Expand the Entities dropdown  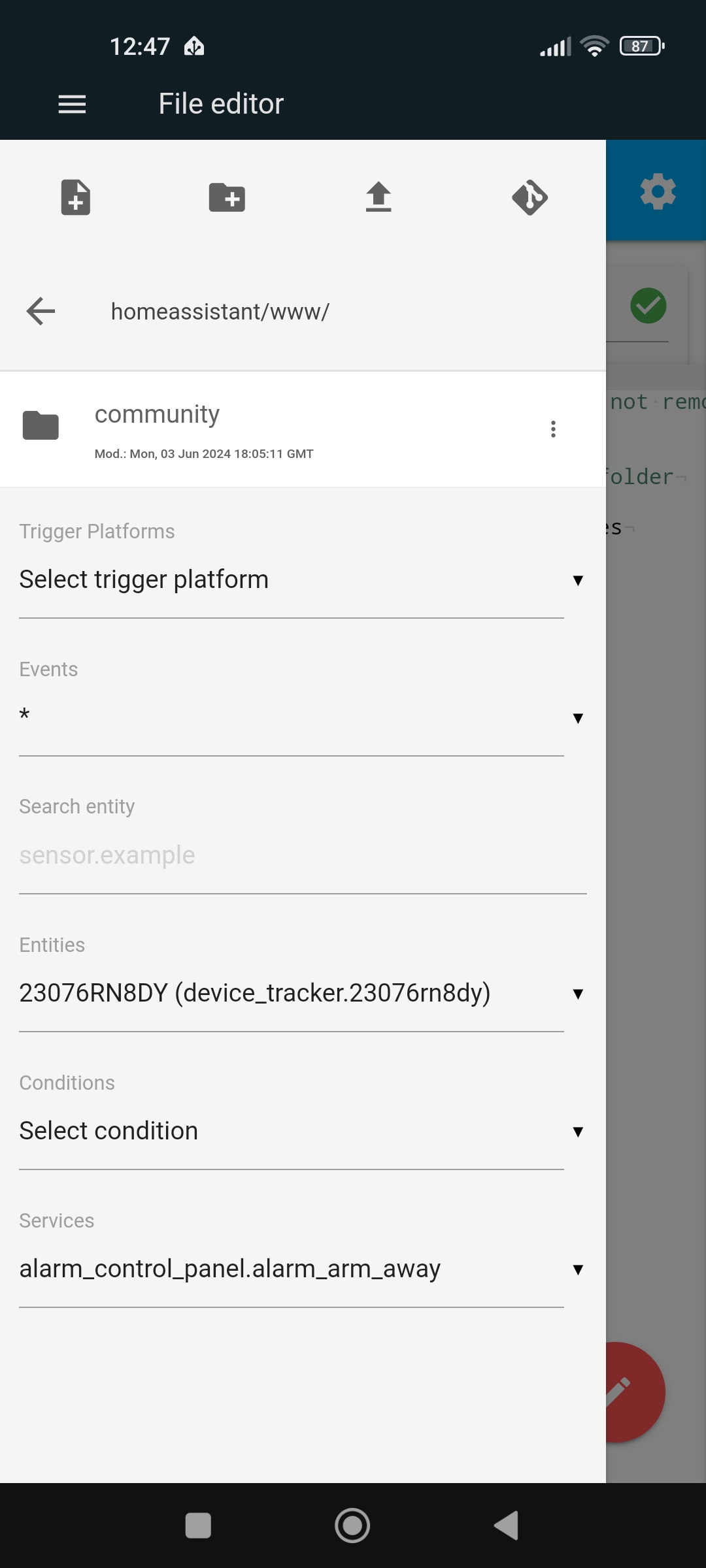[x=301, y=993]
